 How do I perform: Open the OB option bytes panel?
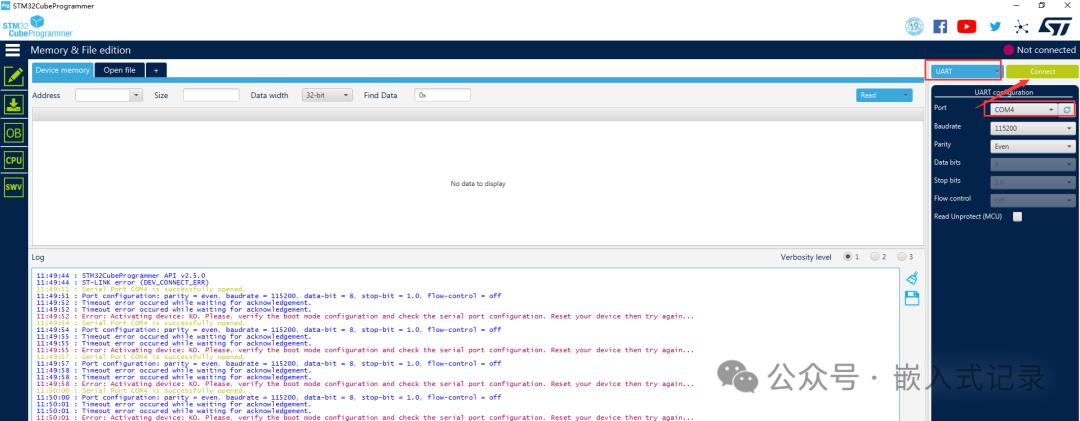pos(14,132)
